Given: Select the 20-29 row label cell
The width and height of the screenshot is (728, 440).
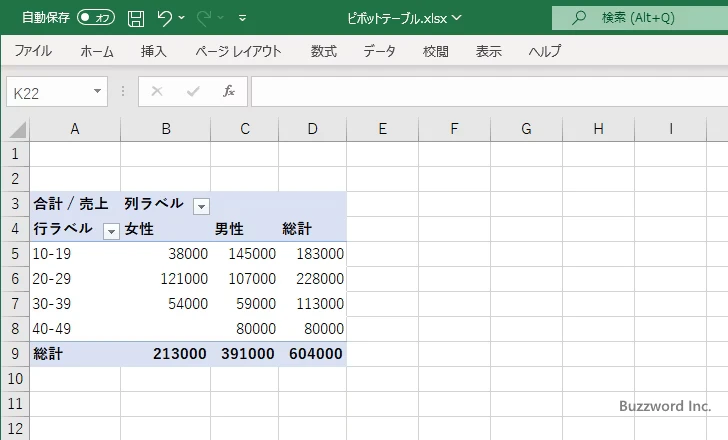Looking at the screenshot, I should (x=75, y=279).
